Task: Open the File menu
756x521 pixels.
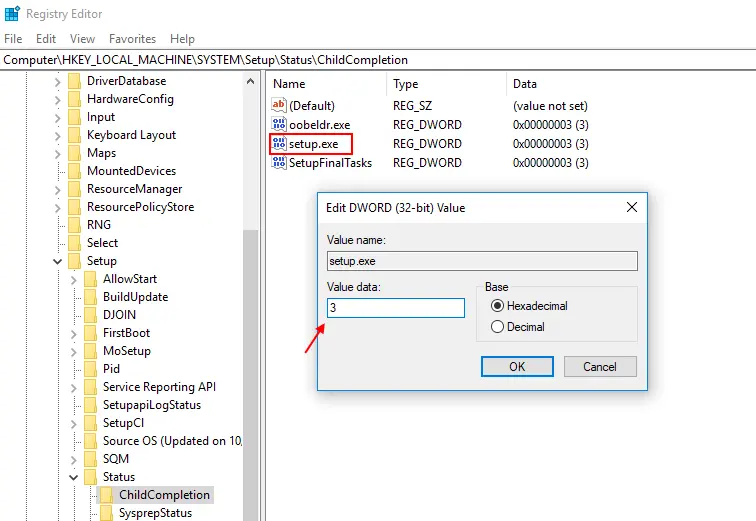Action: click(13, 39)
